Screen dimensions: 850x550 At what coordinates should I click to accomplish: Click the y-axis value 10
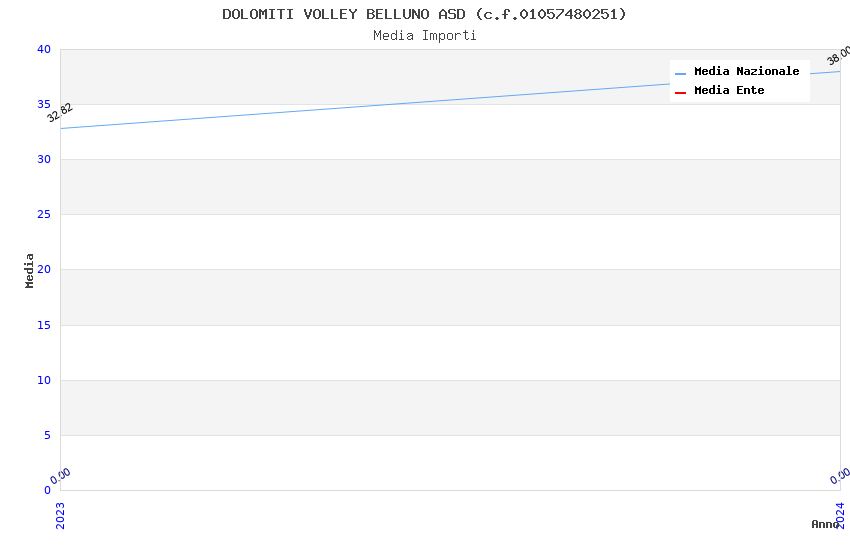point(44,380)
